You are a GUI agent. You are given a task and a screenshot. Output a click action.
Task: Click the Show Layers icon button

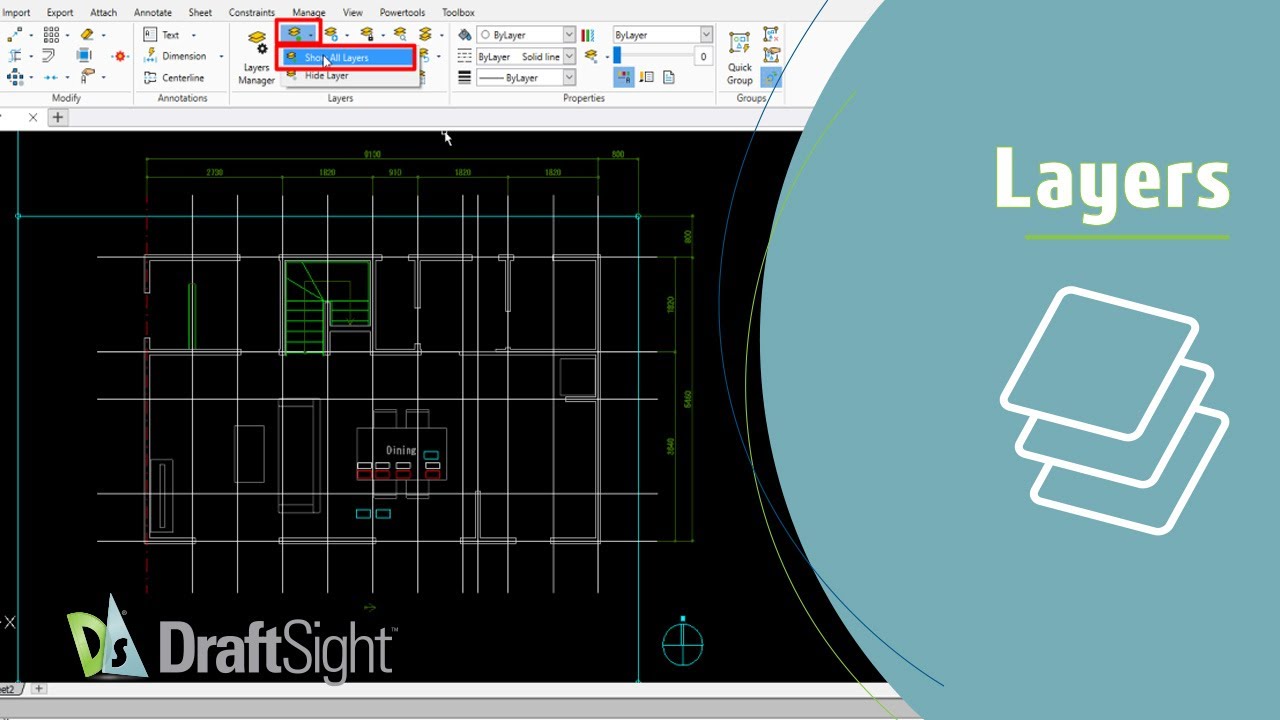293,35
